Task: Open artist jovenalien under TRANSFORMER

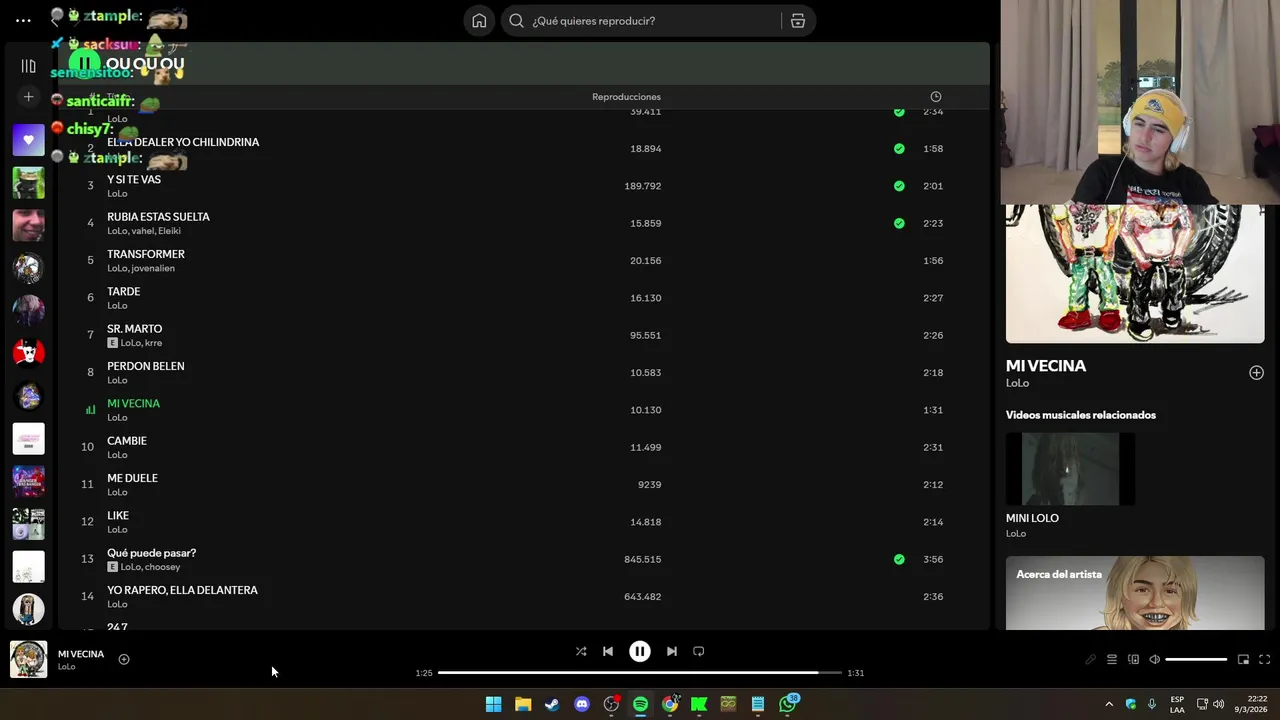Action: (154, 268)
